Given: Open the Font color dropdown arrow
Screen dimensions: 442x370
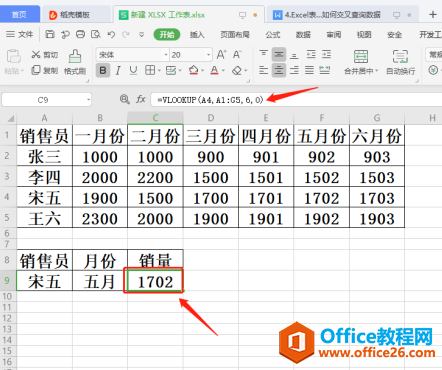Looking at the screenshot, I should [x=223, y=71].
